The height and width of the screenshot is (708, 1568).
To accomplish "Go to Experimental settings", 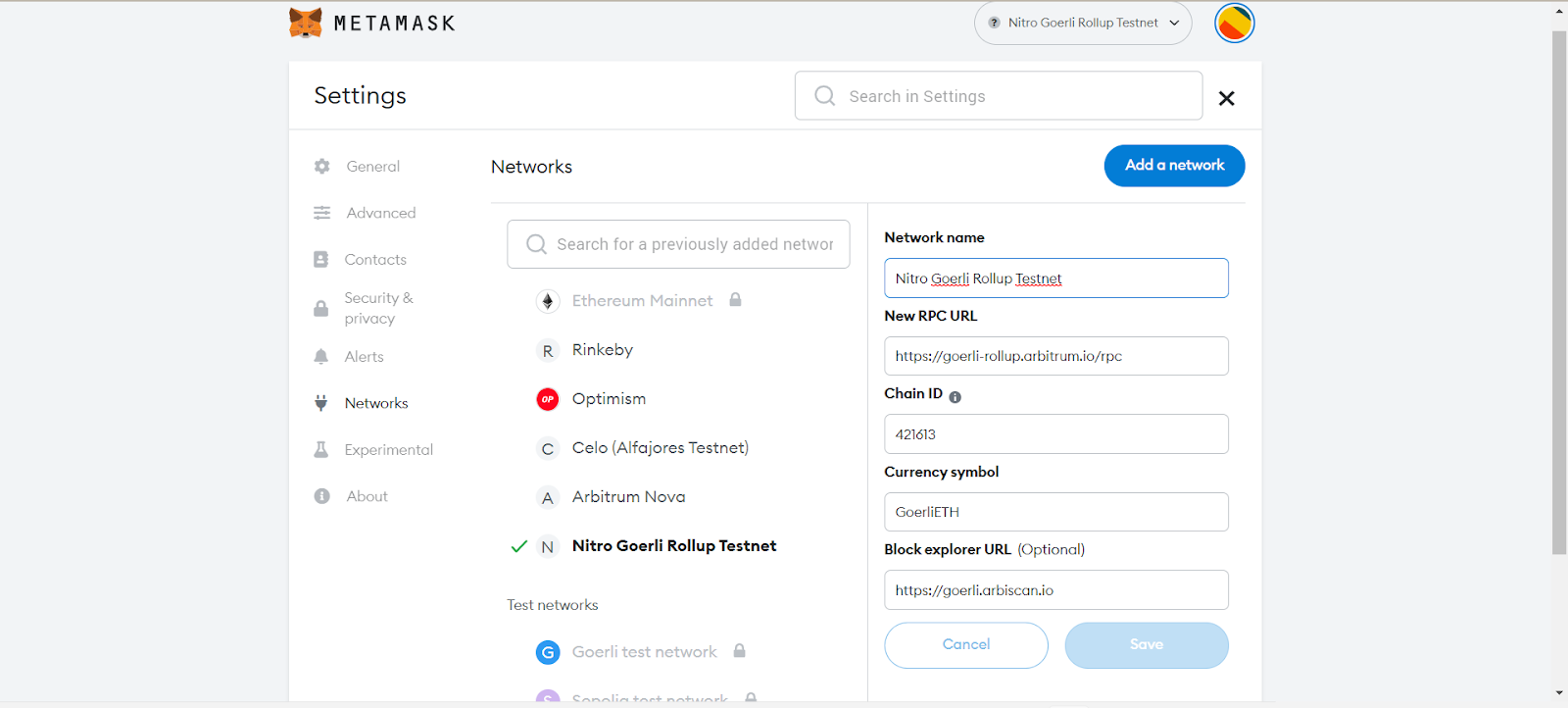I will 388,450.
